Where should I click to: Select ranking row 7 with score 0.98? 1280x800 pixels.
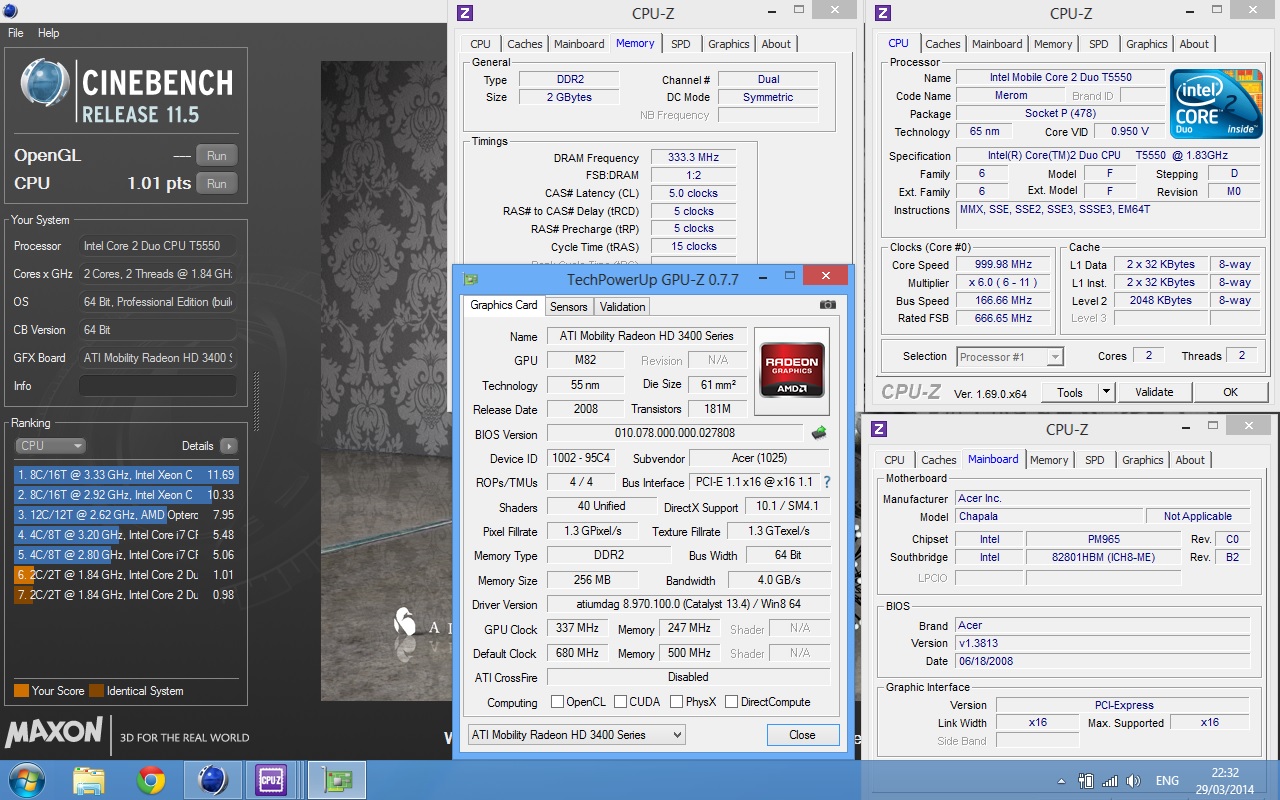pyautogui.click(x=126, y=595)
